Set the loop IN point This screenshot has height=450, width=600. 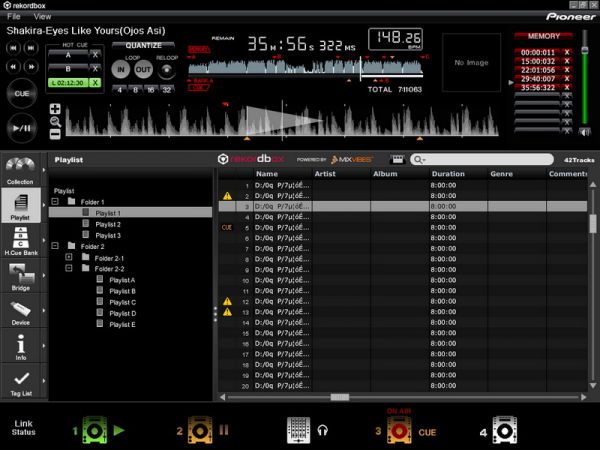pos(121,70)
